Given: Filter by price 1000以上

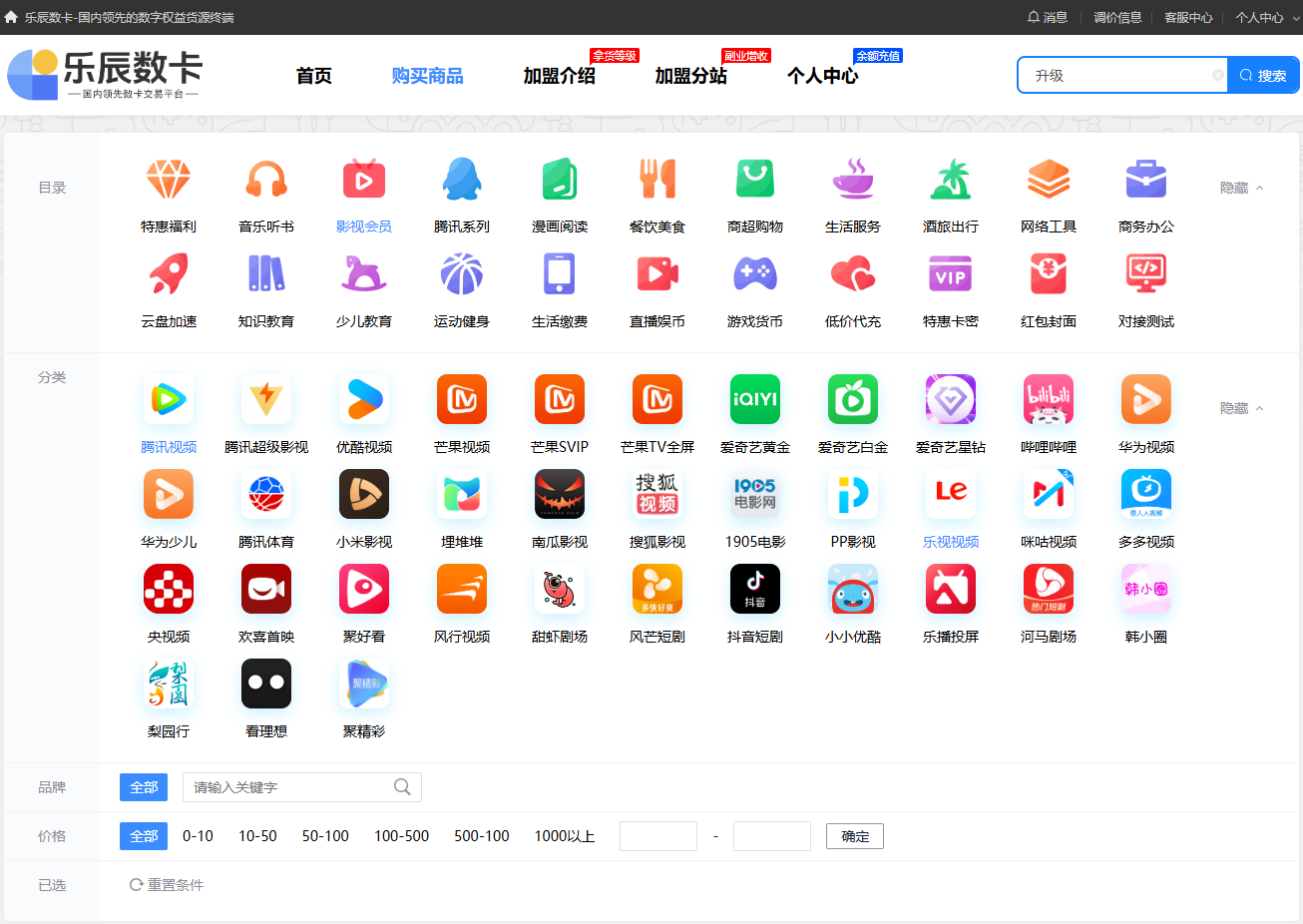Looking at the screenshot, I should pos(565,836).
